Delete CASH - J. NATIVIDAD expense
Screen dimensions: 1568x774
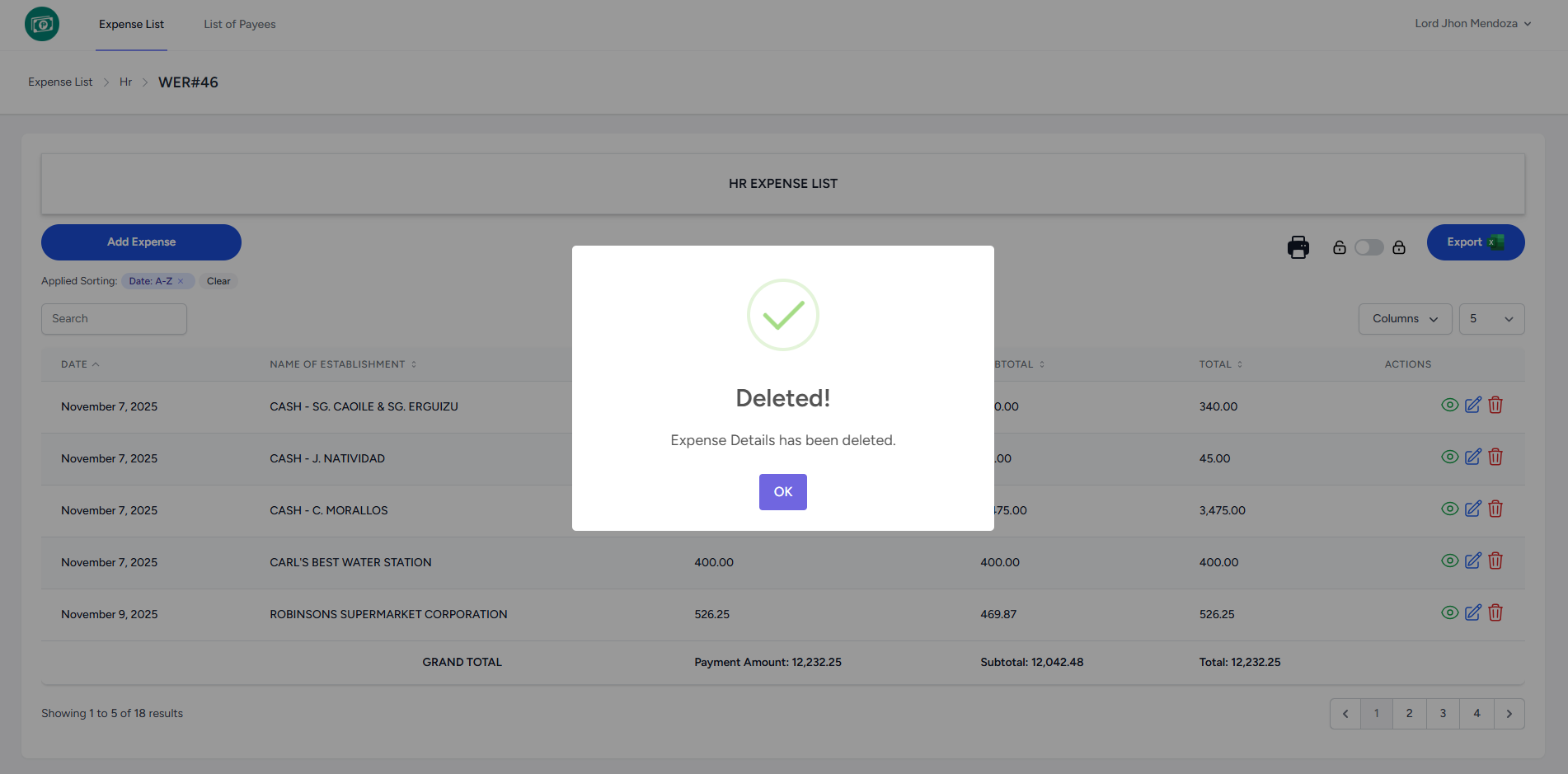[1495, 457]
